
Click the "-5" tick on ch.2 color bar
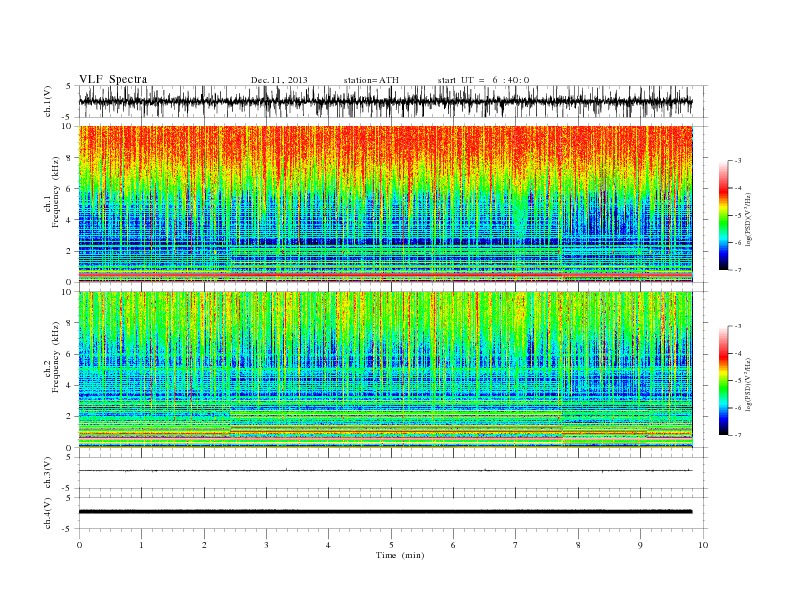pos(737,381)
